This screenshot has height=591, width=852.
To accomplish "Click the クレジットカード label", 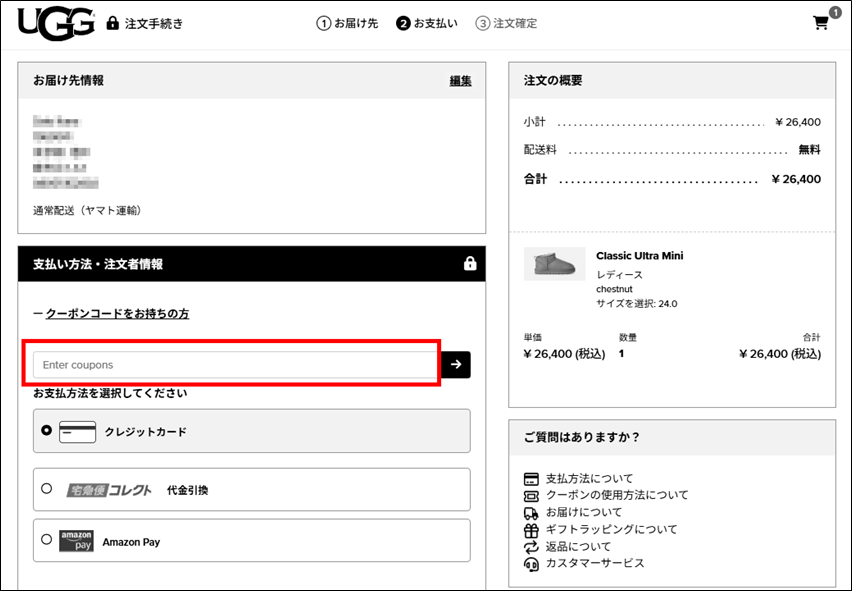I will tap(146, 432).
